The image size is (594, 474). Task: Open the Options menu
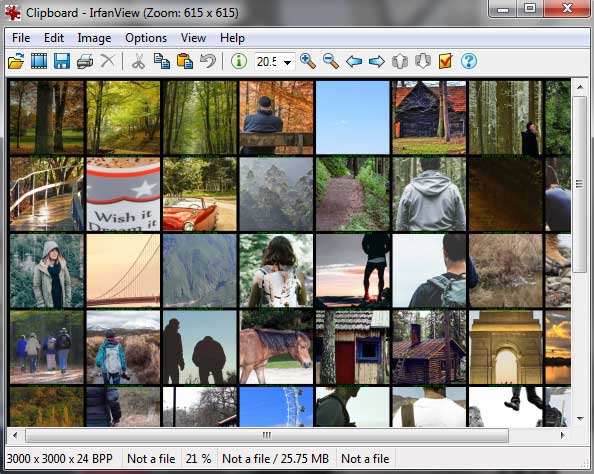146,38
